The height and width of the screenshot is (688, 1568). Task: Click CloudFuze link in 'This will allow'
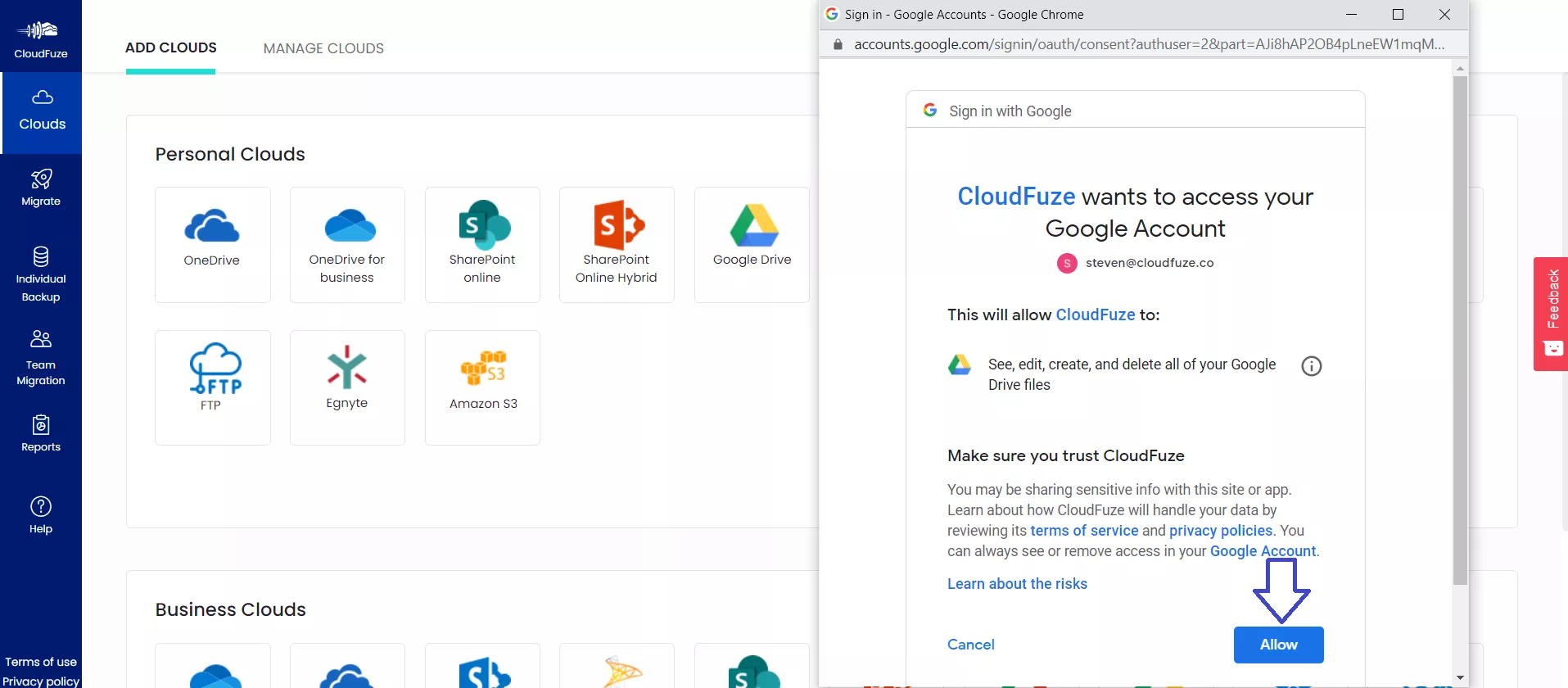click(x=1096, y=315)
